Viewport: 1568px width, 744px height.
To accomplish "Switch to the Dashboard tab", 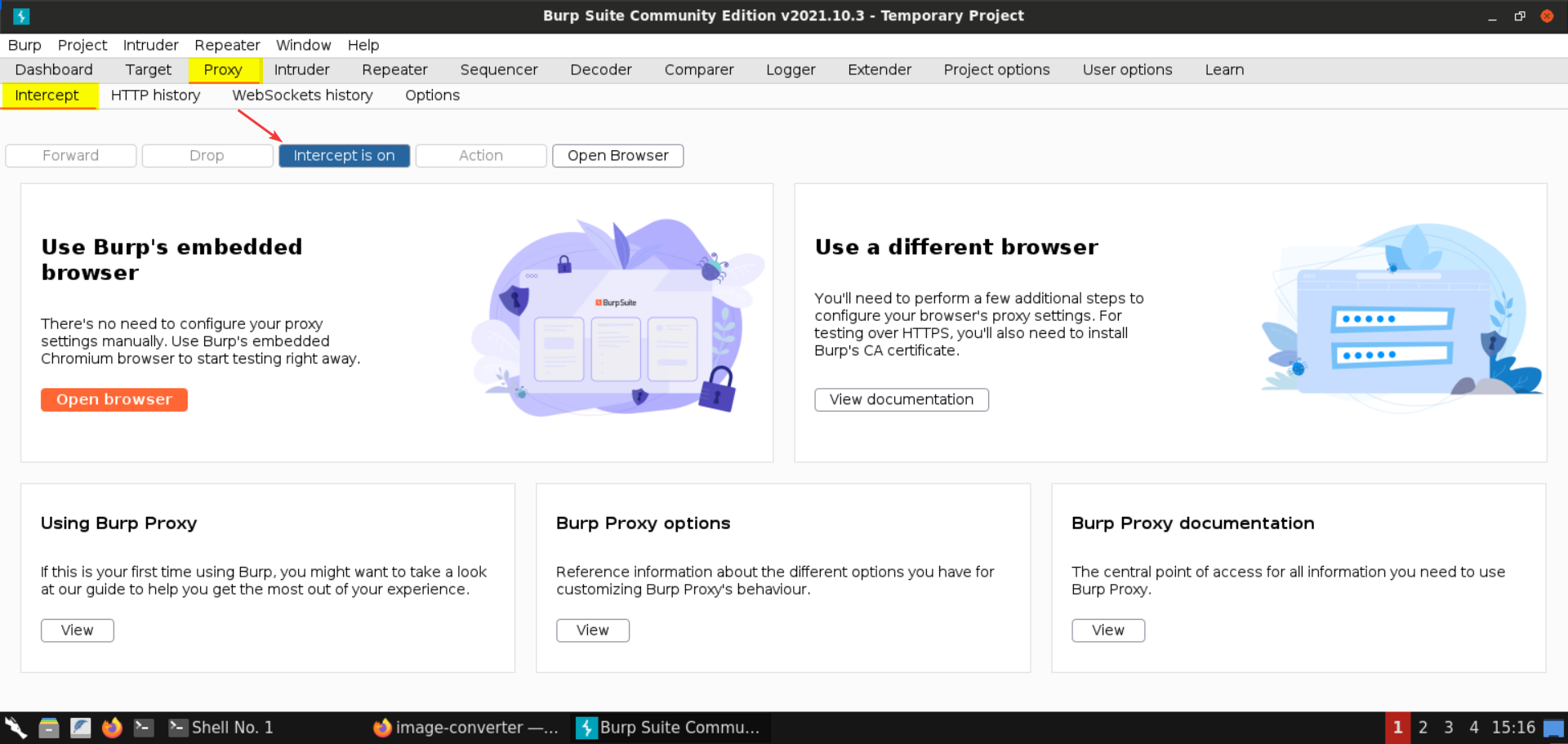I will pos(54,69).
